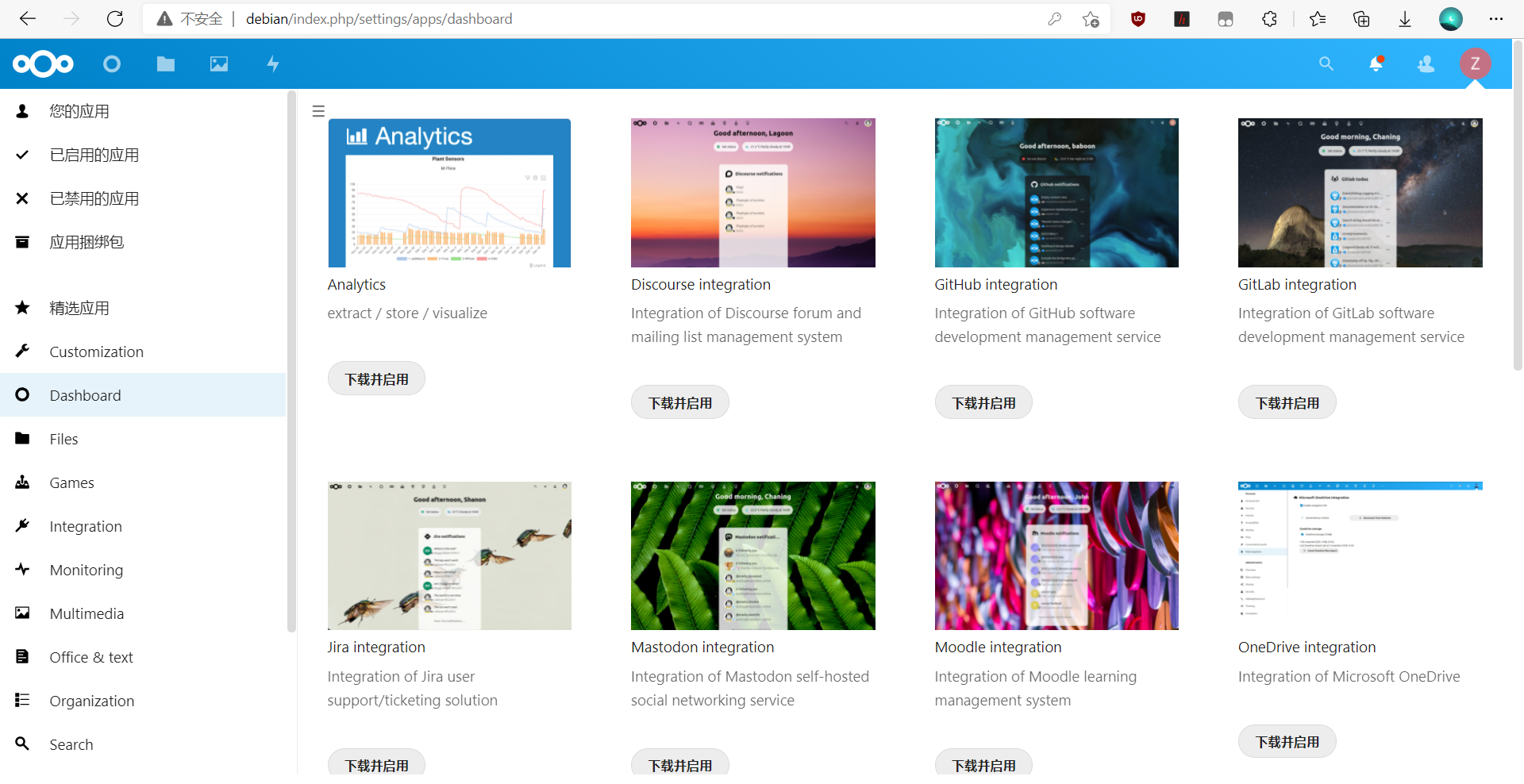Open the Photos app in the header
The image size is (1524, 784).
pyautogui.click(x=219, y=63)
